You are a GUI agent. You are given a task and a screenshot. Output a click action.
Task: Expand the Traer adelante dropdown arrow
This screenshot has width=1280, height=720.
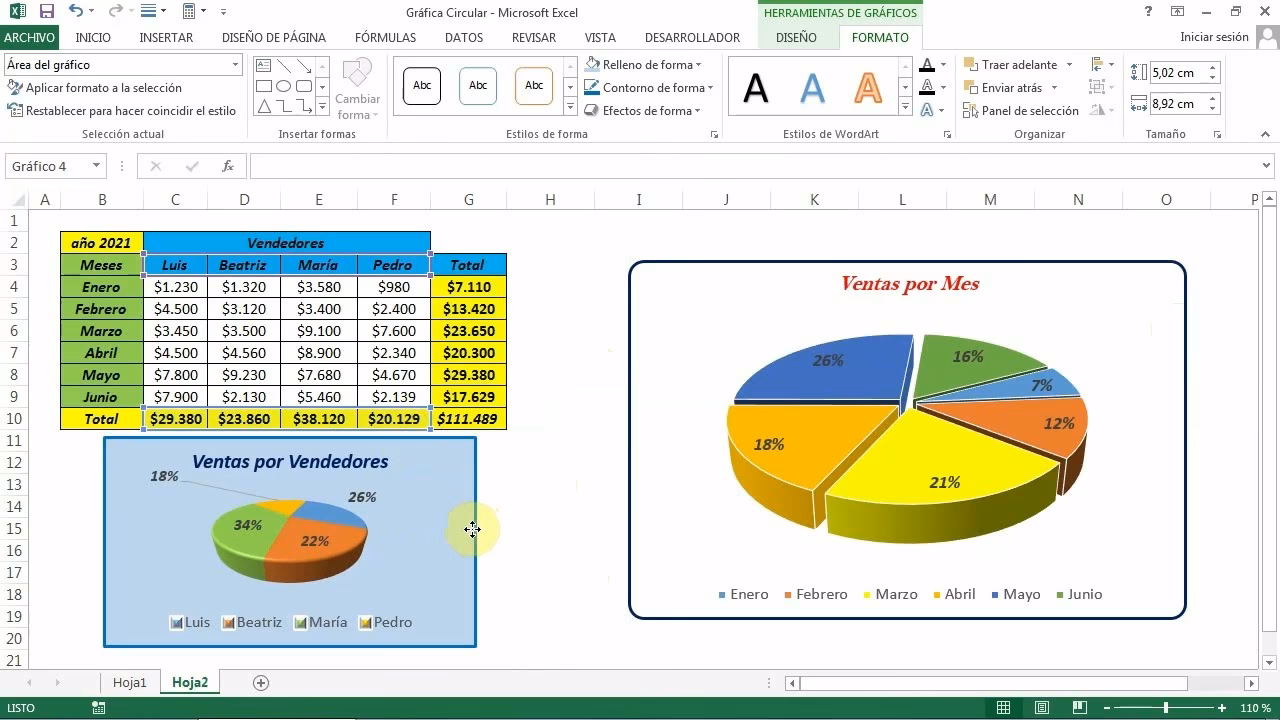click(1069, 65)
